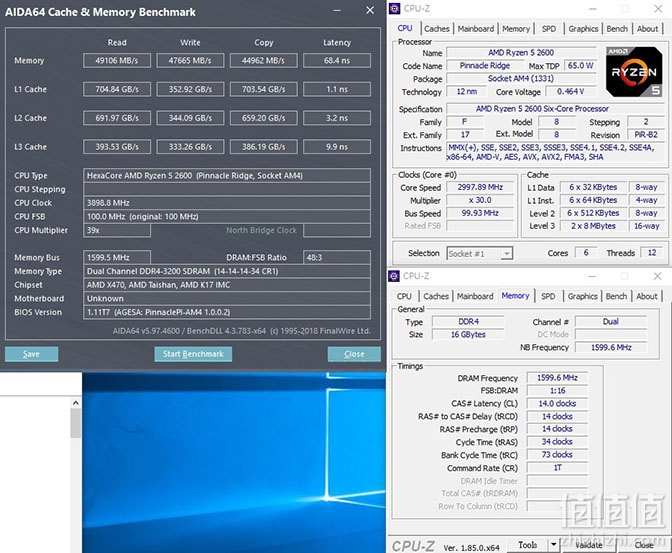Click the Memory Write value 47665 MB/s
The image size is (672, 553).
pyautogui.click(x=190, y=60)
